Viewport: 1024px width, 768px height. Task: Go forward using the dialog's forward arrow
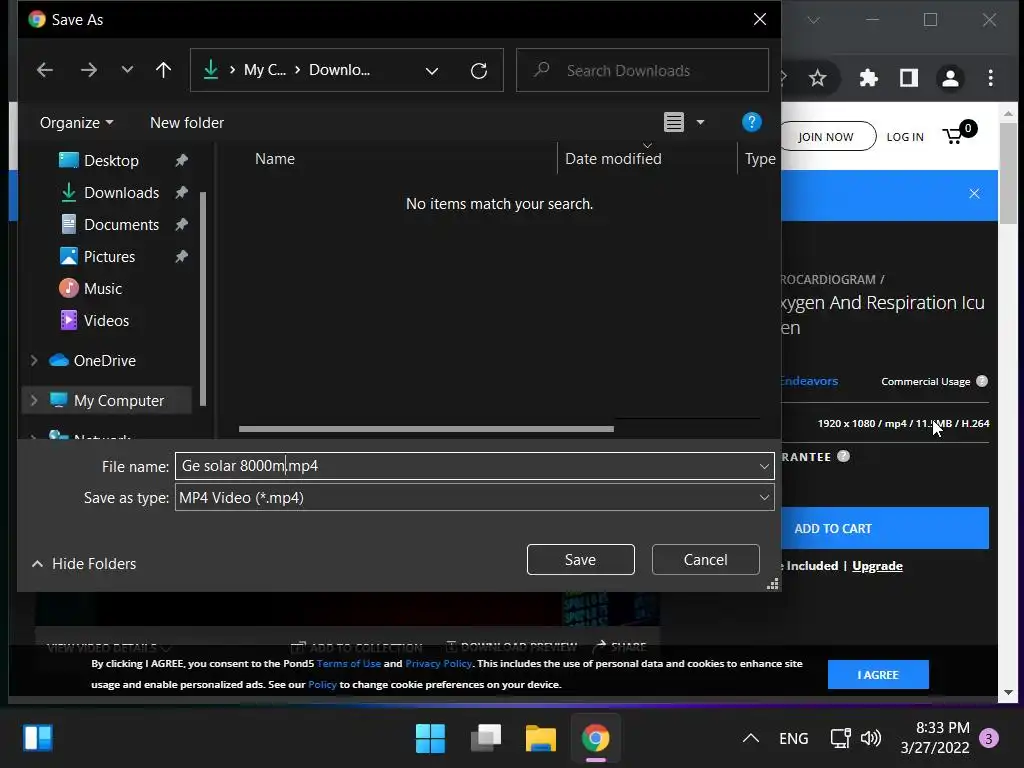[x=88, y=70]
